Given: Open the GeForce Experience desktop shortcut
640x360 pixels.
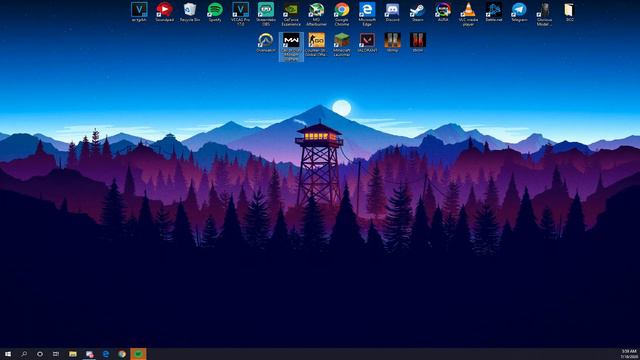Looking at the screenshot, I should [291, 14].
